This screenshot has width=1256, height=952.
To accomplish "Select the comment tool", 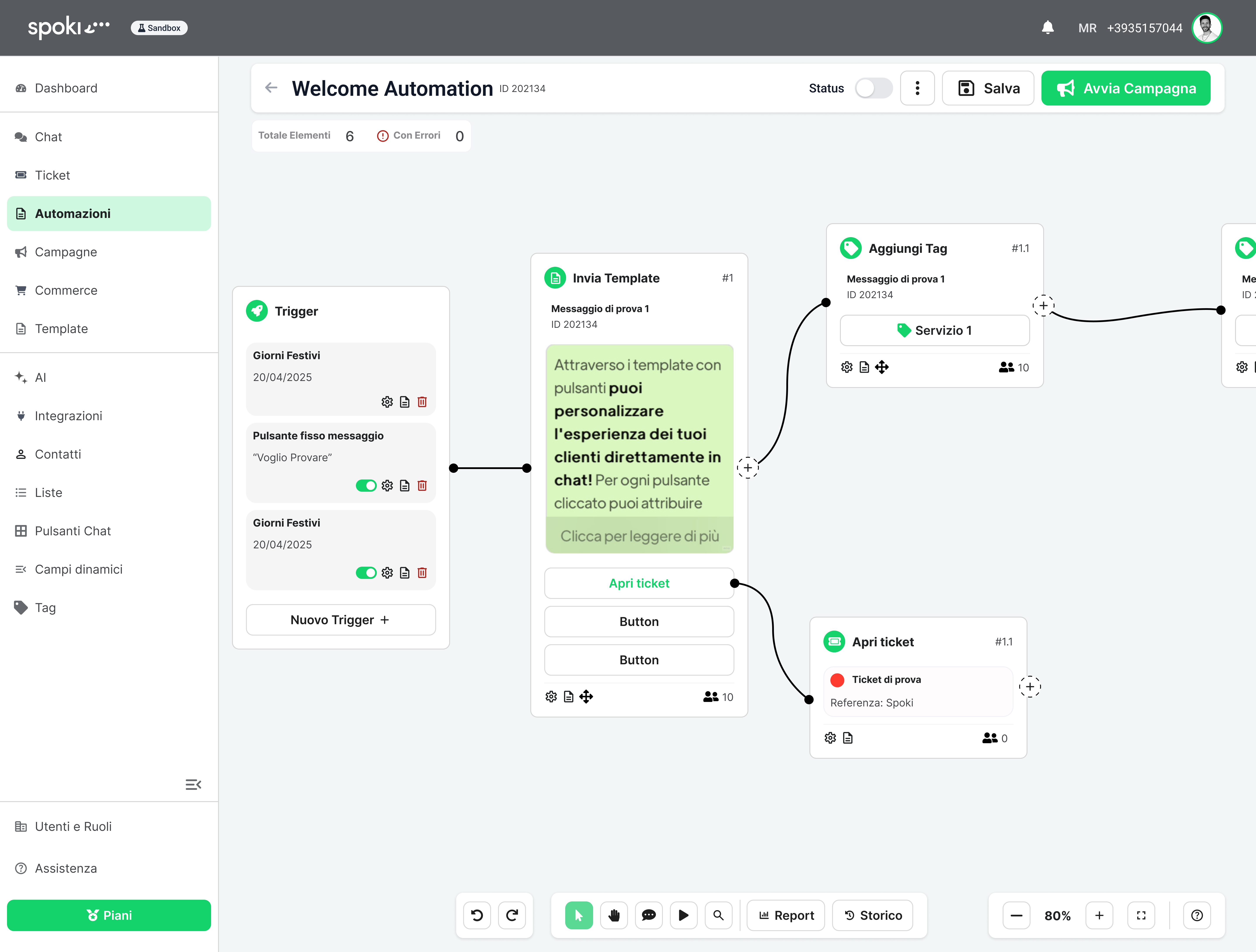I will pos(649,915).
